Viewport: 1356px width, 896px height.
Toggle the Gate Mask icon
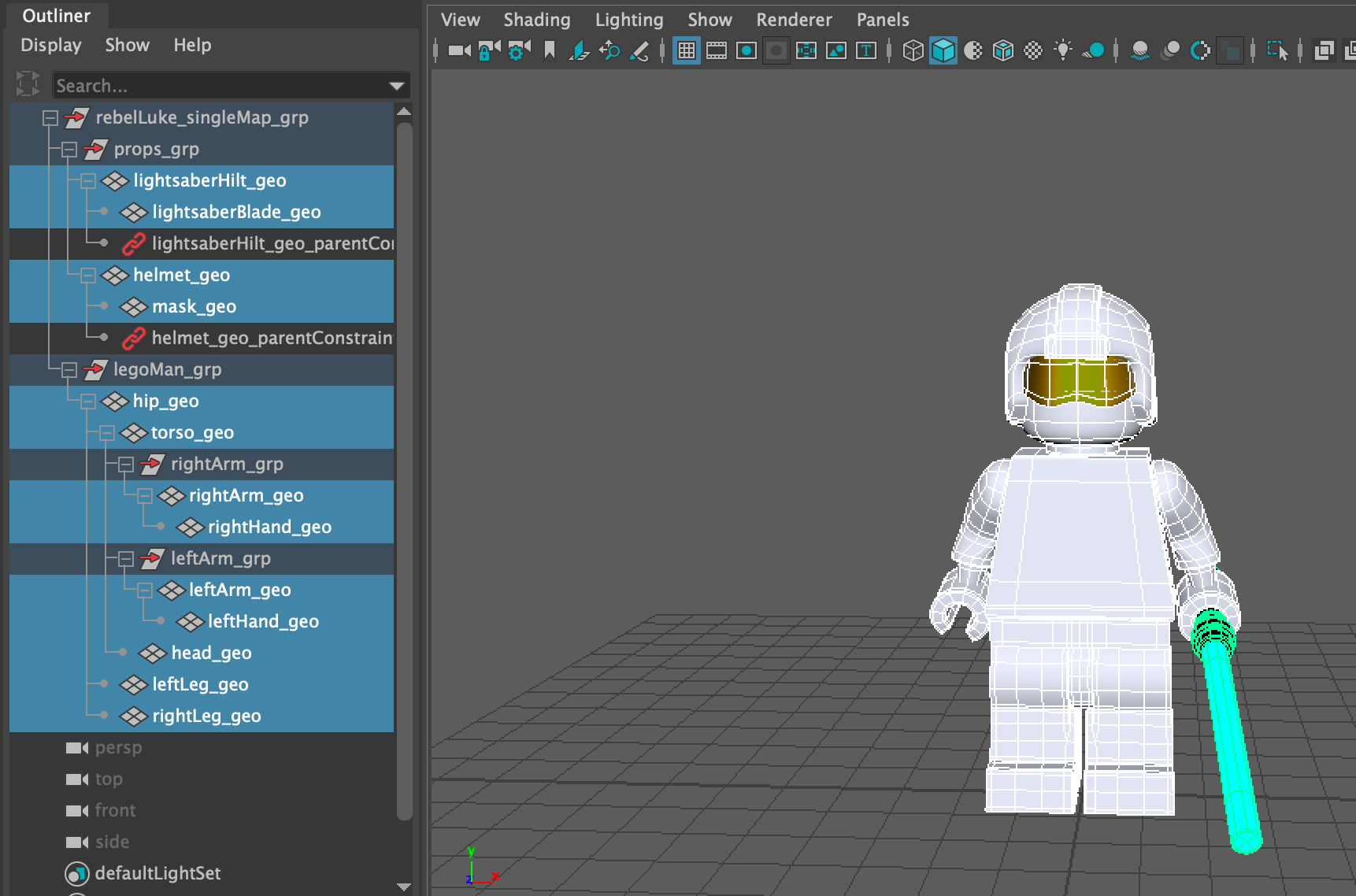[x=776, y=51]
